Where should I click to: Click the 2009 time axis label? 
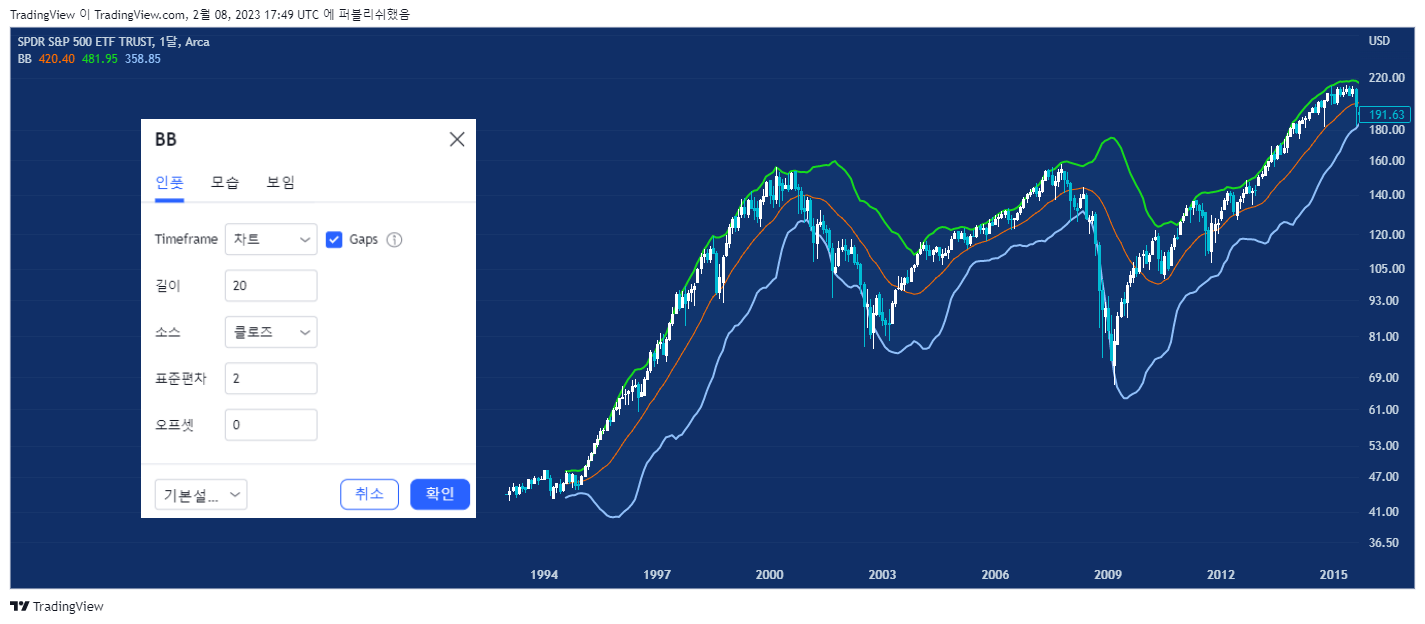pos(1108,575)
